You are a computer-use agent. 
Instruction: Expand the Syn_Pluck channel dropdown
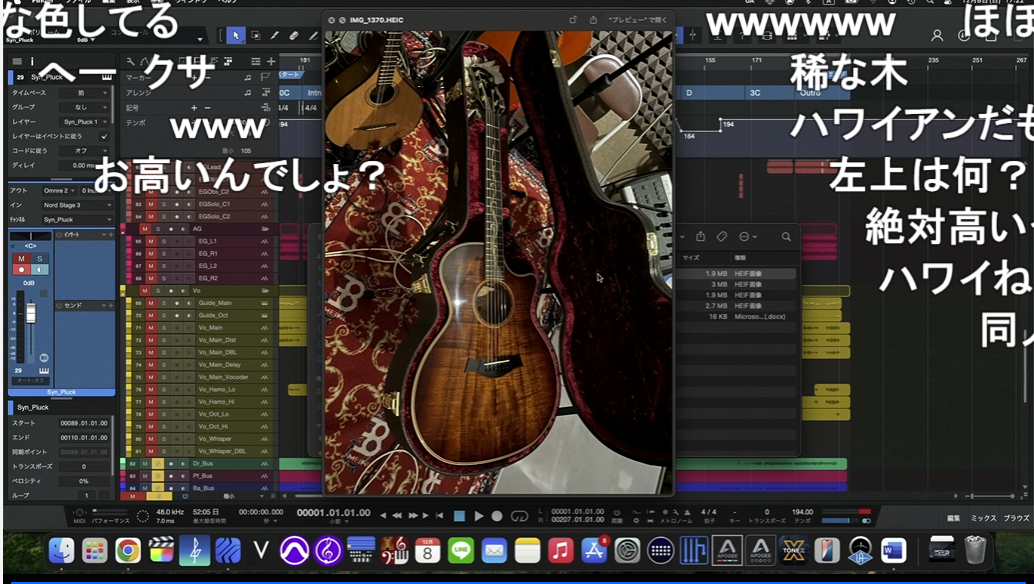coord(76,219)
